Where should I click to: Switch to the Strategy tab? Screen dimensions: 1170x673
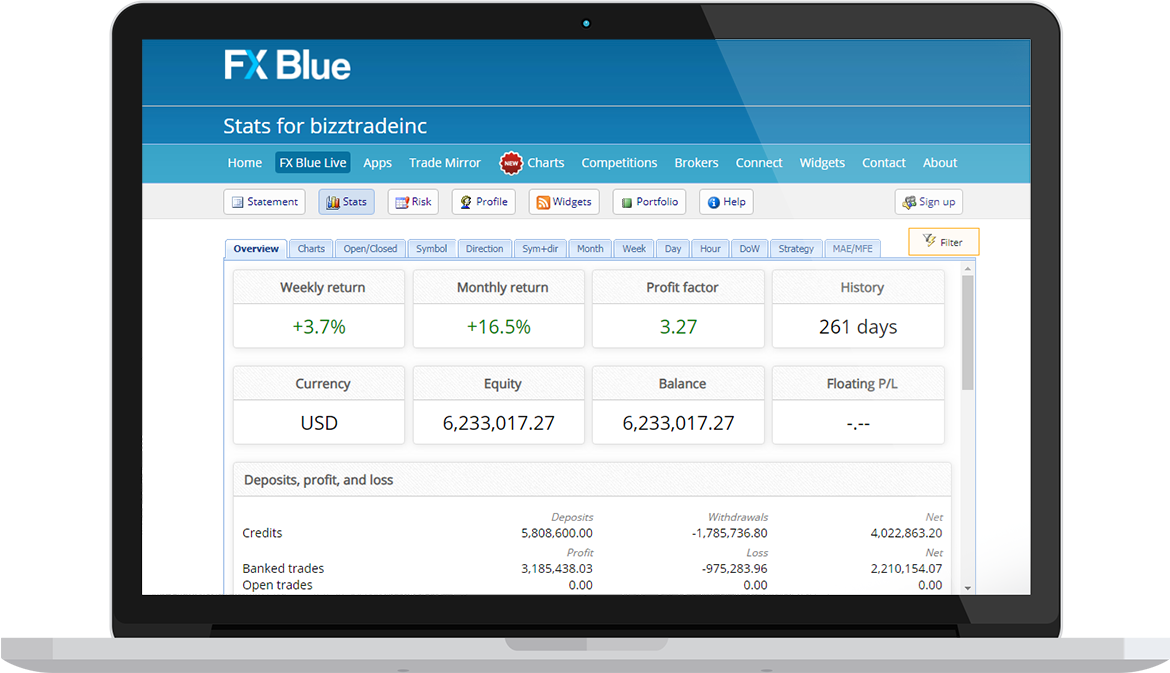[796, 249]
